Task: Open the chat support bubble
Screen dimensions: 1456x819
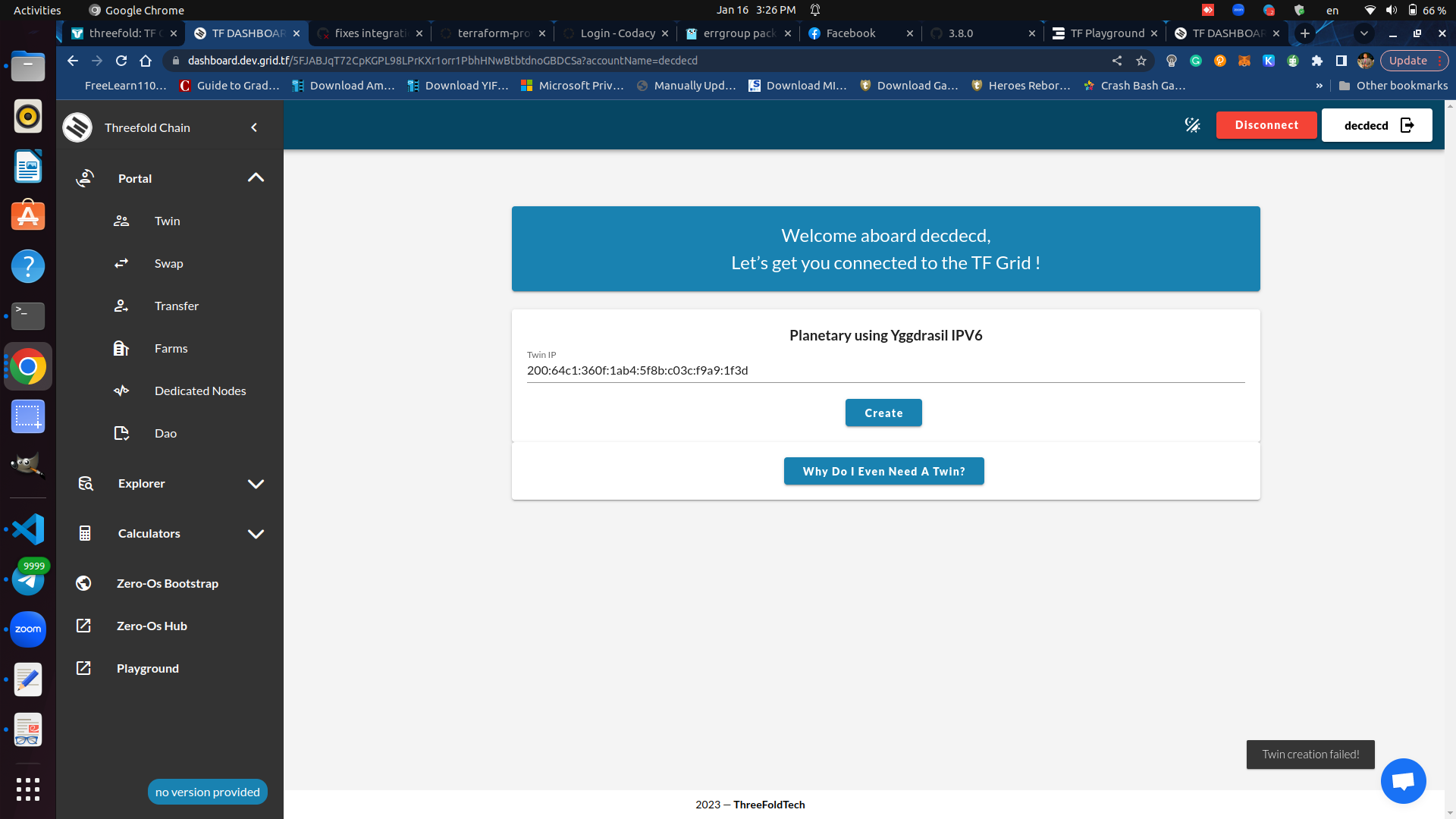Action: click(x=1403, y=780)
